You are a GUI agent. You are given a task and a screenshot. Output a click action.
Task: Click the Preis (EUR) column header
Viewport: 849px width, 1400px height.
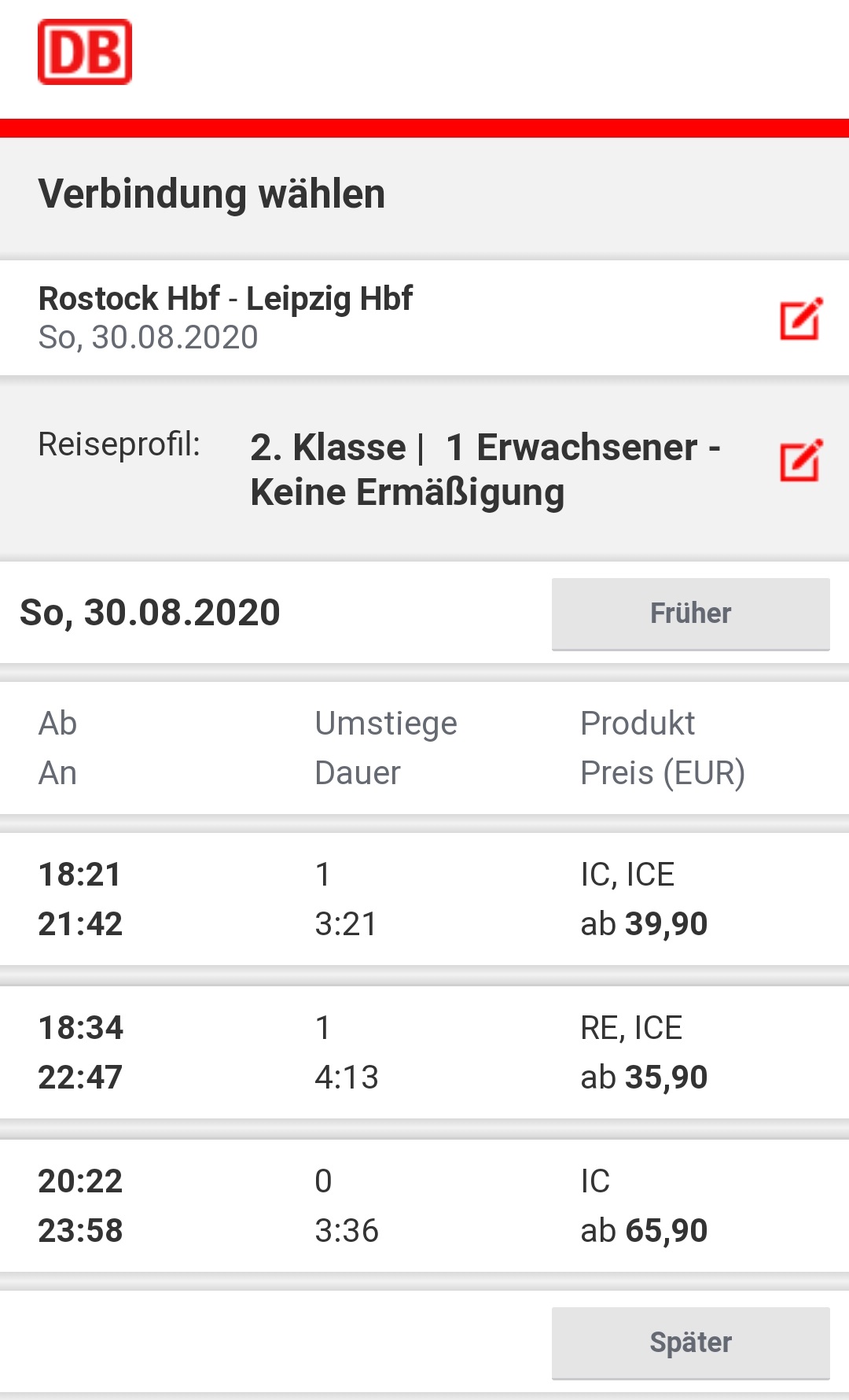(x=662, y=773)
